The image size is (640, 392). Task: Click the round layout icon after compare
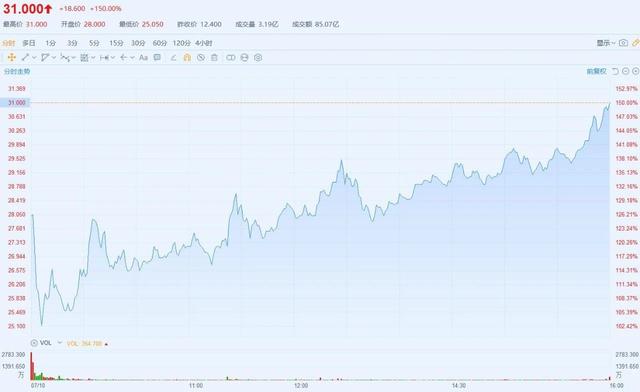244,58
